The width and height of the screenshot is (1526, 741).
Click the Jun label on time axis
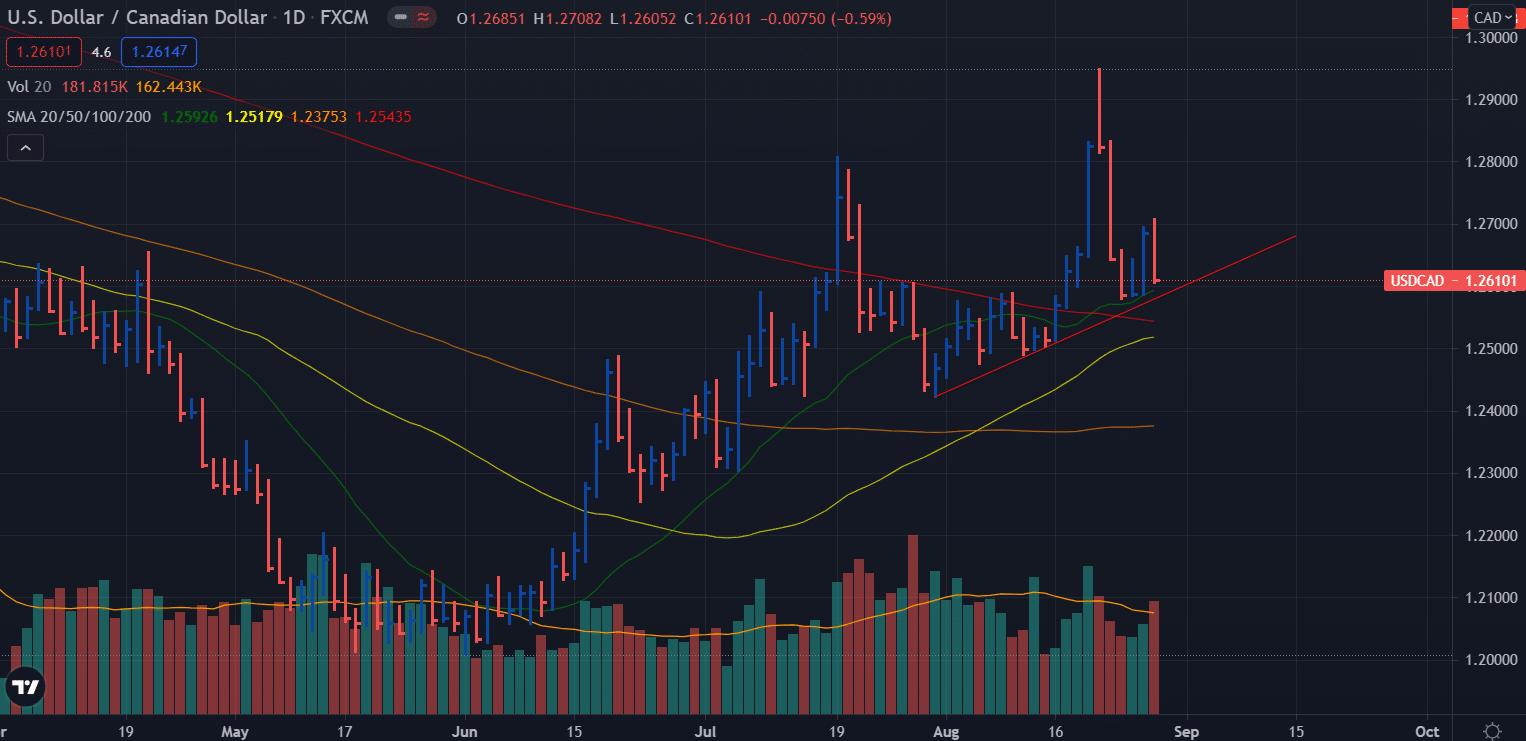(464, 731)
